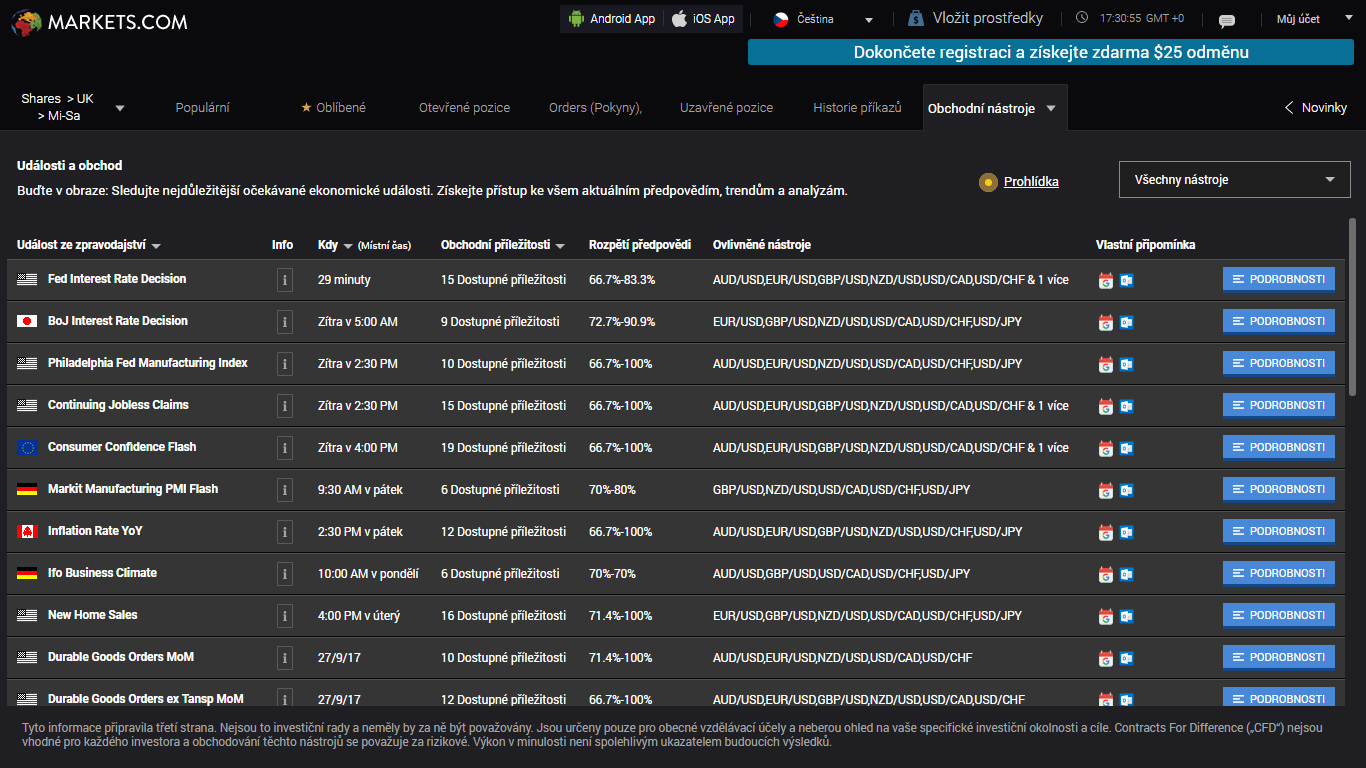Screen dimensions: 1366x768
Task: Click the Markets.com logo
Action: 99,22
